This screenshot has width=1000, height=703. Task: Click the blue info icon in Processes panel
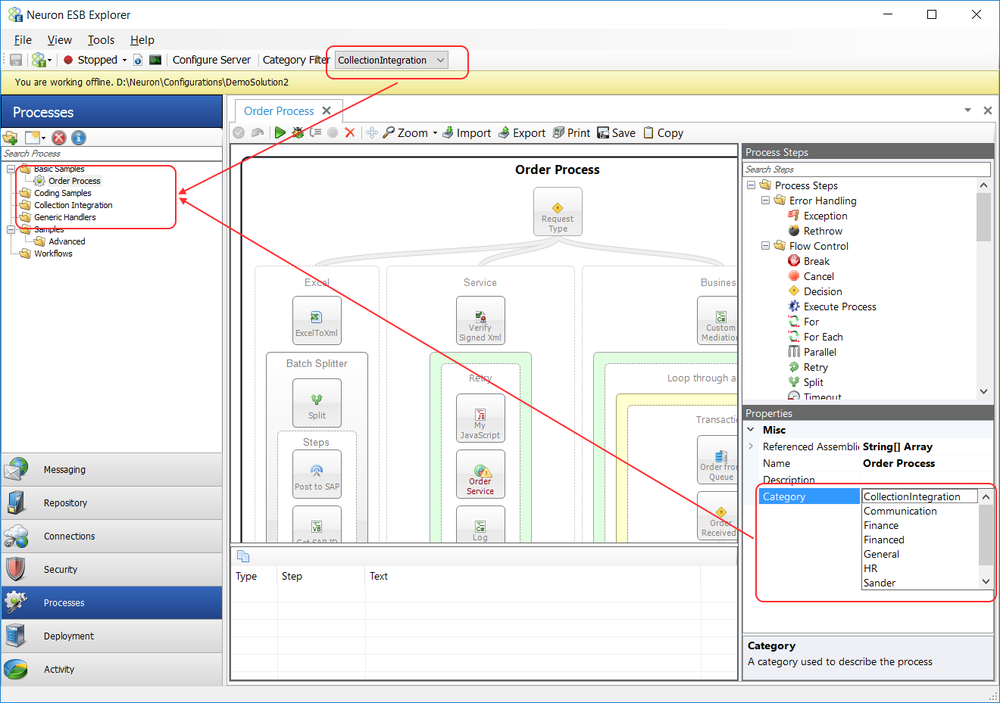(x=78, y=138)
